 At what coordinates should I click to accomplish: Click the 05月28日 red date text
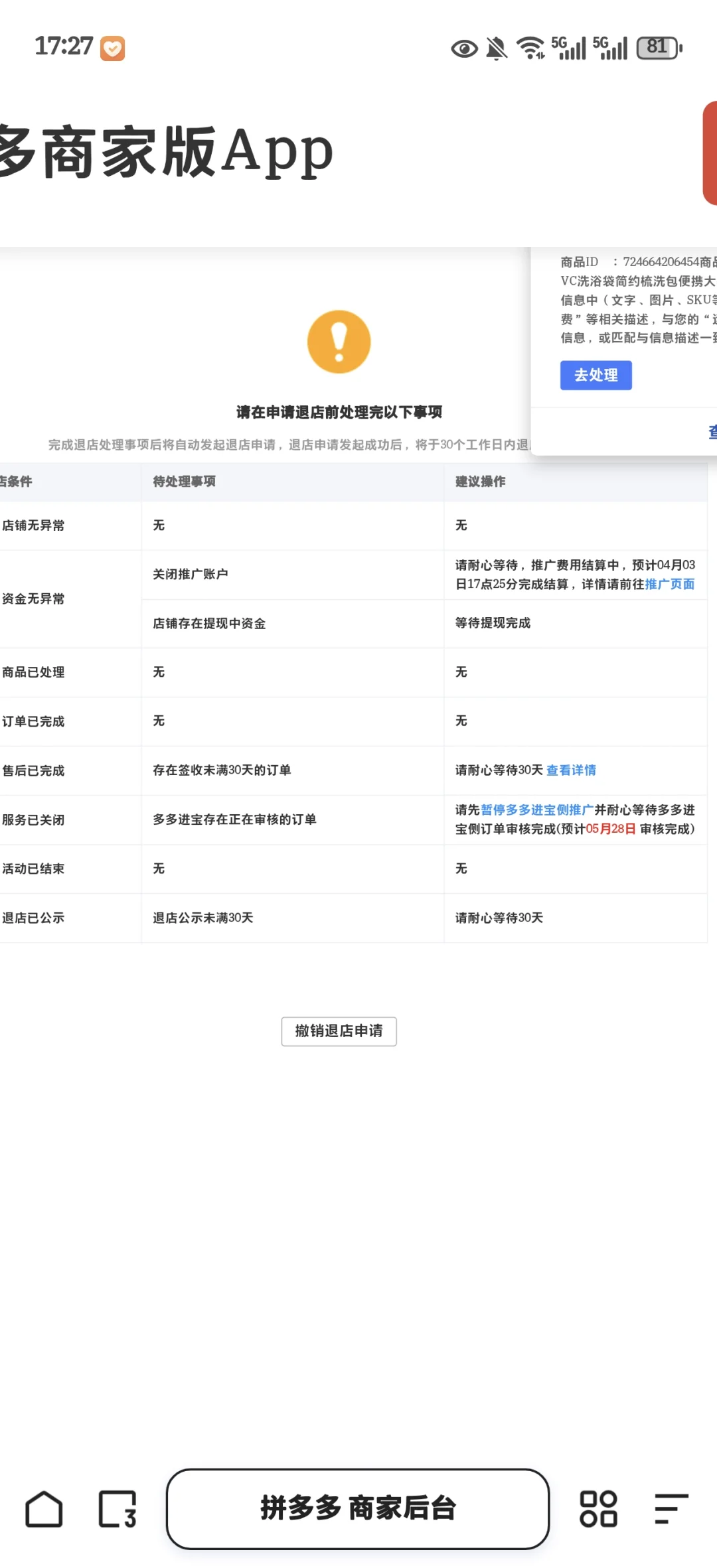pyautogui.click(x=611, y=829)
